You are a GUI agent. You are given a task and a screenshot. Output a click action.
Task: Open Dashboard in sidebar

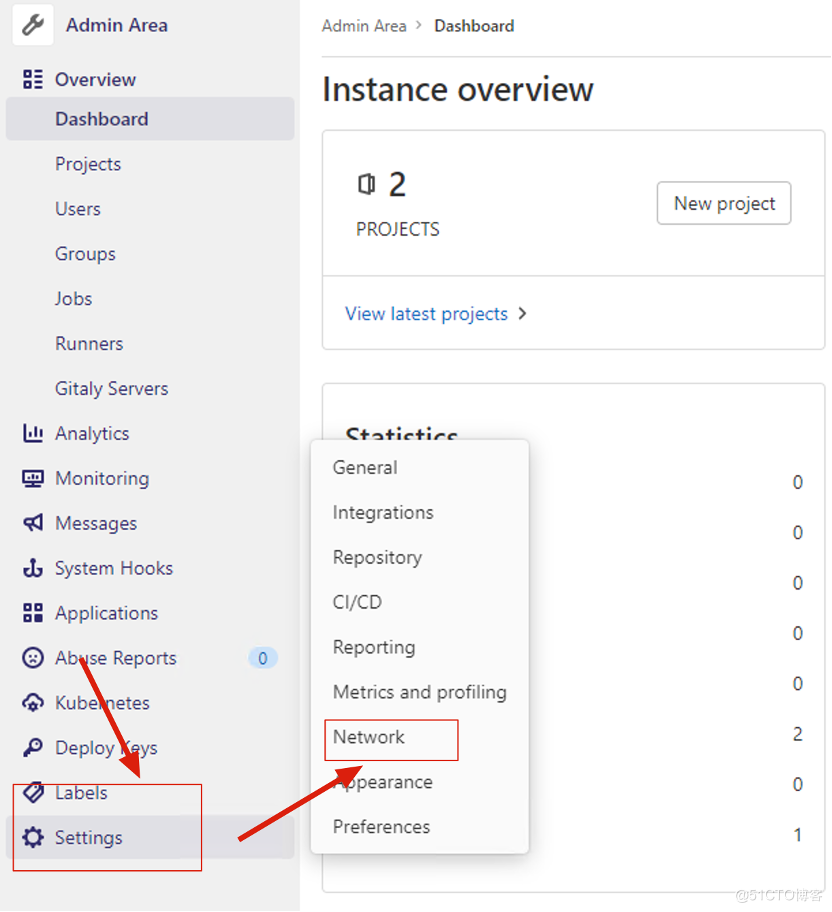(x=150, y=119)
